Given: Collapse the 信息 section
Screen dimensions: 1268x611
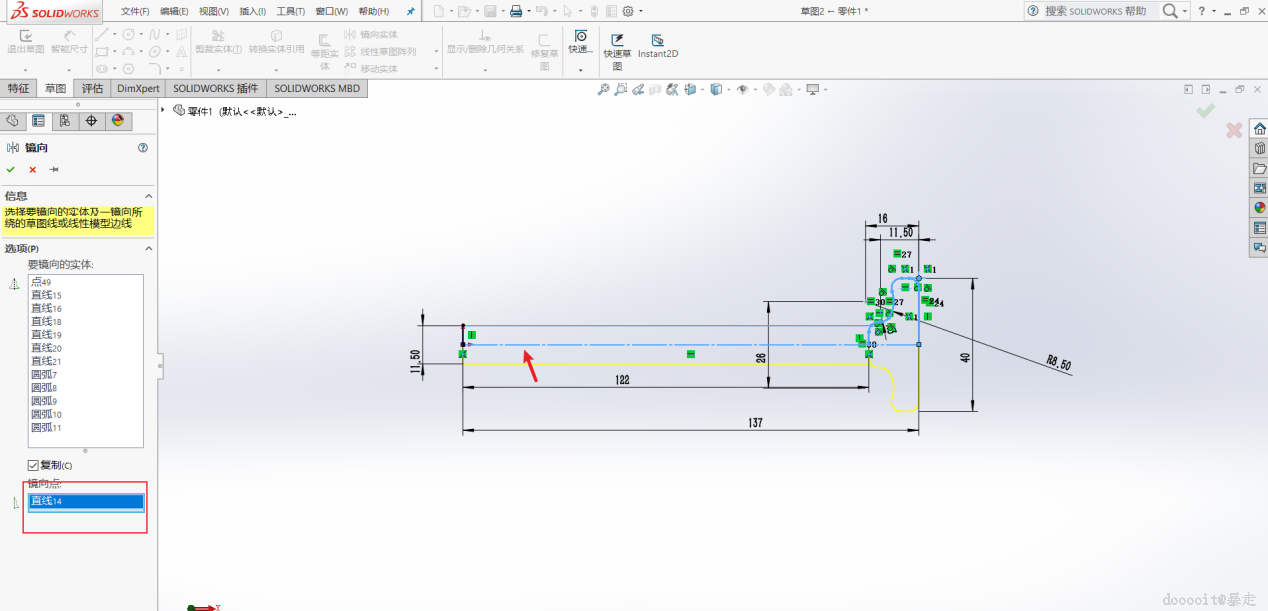Looking at the screenshot, I should point(149,196).
